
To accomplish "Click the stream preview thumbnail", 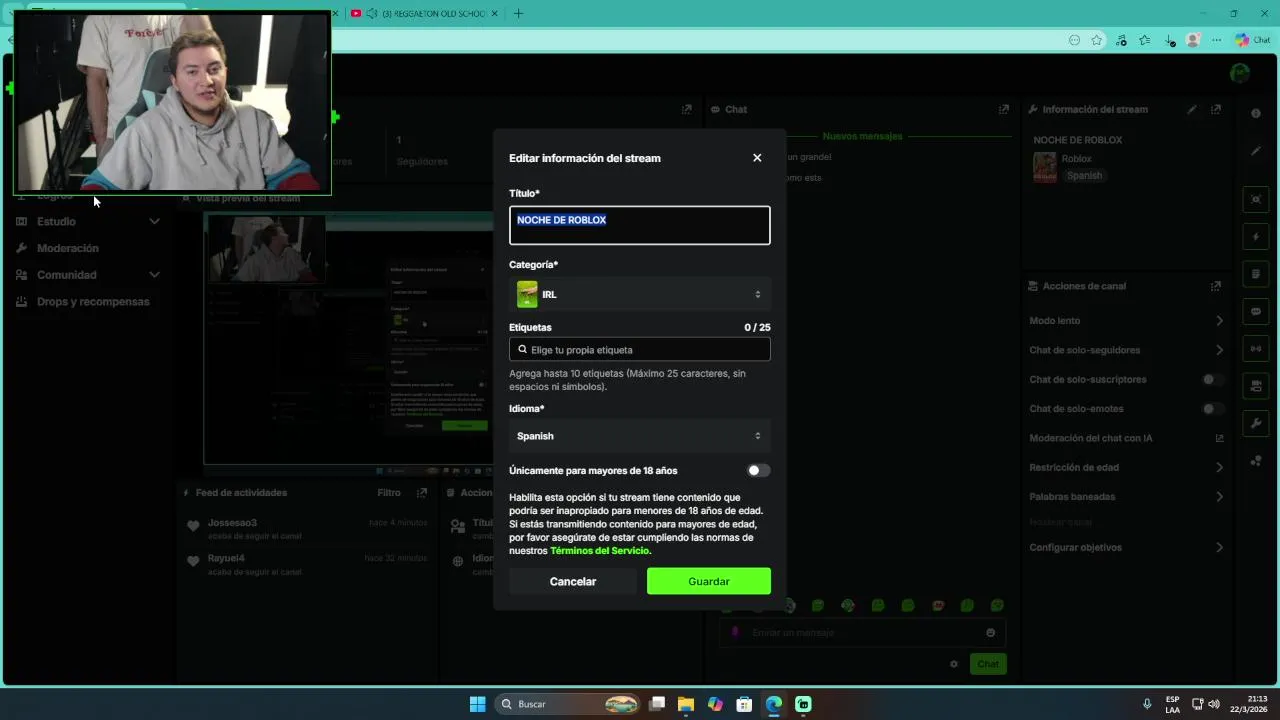I will pyautogui.click(x=349, y=339).
